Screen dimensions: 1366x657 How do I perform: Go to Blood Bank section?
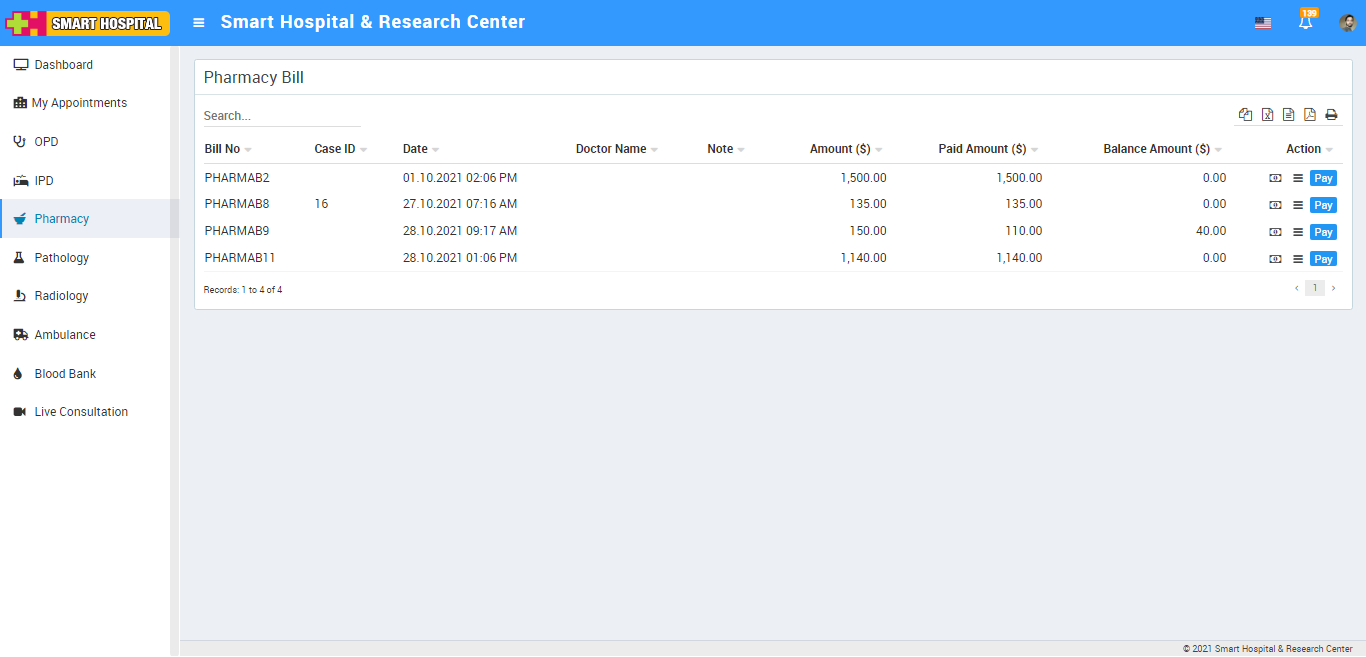pos(65,374)
